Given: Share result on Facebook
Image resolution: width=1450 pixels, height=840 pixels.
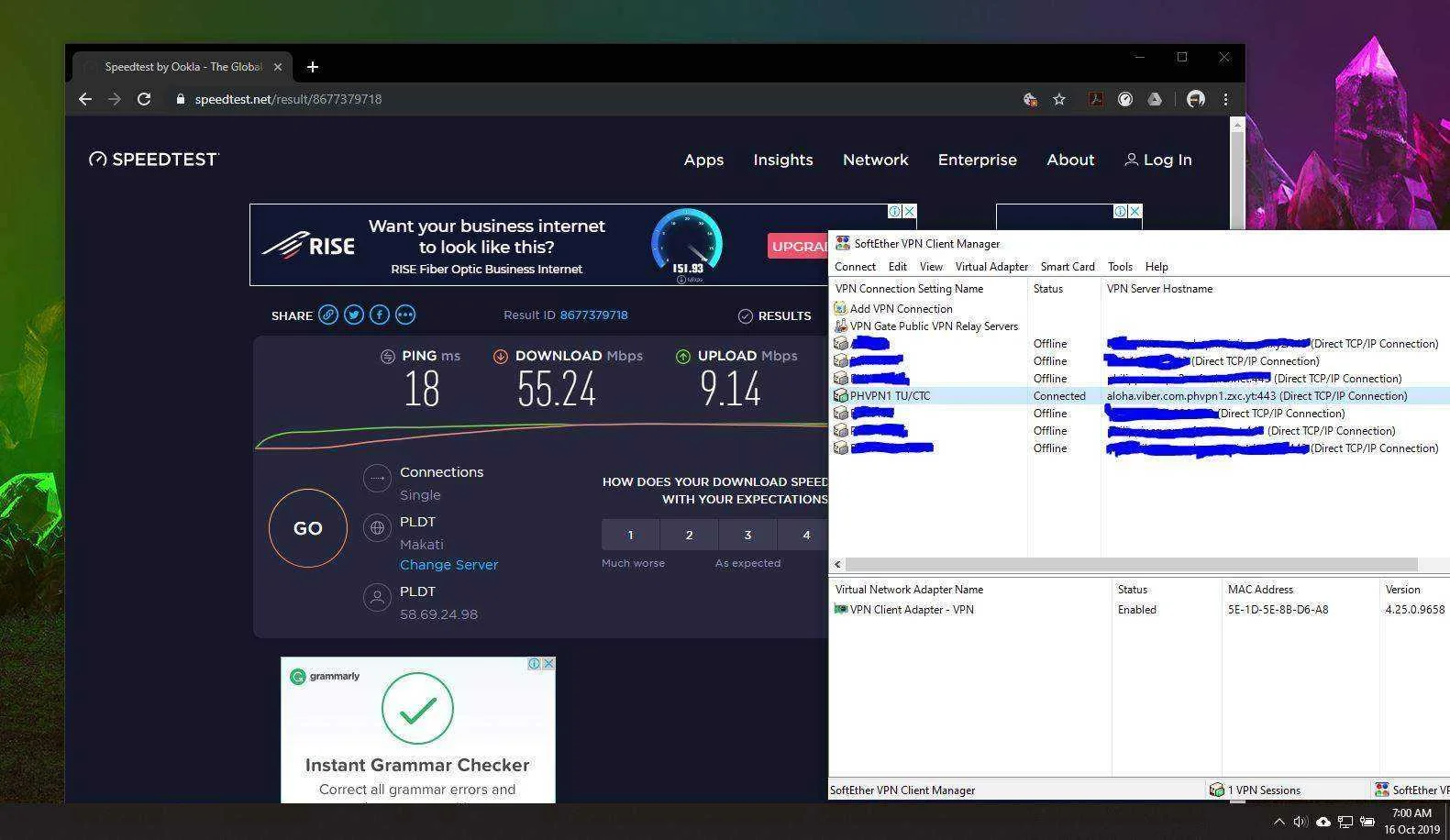Looking at the screenshot, I should pyautogui.click(x=380, y=315).
